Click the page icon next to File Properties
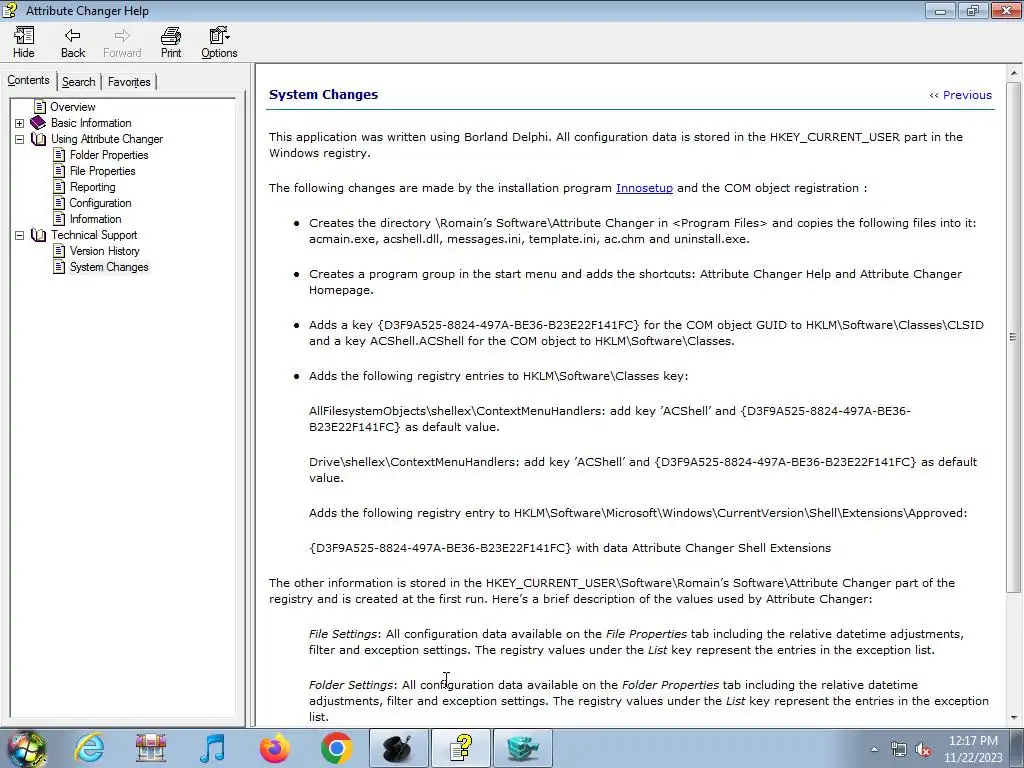This screenshot has height=768, width=1024. coord(59,171)
